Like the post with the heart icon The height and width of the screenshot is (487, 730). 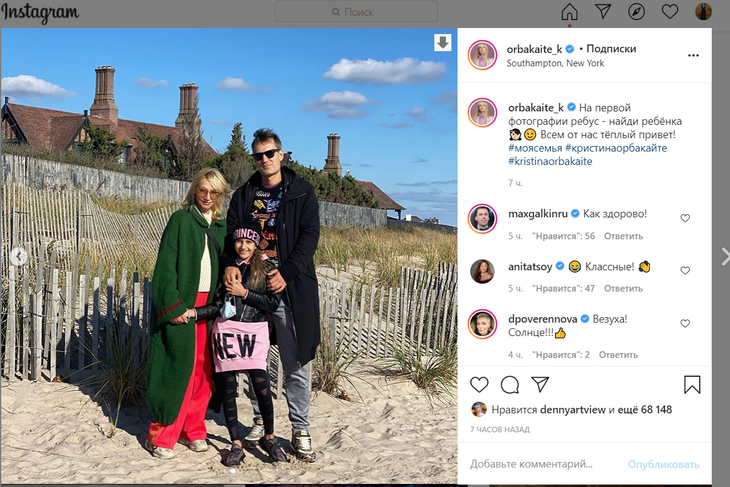click(x=479, y=385)
